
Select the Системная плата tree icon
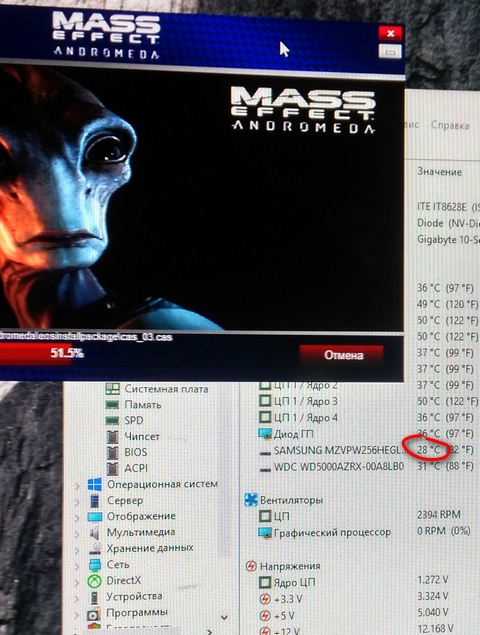coord(112,389)
